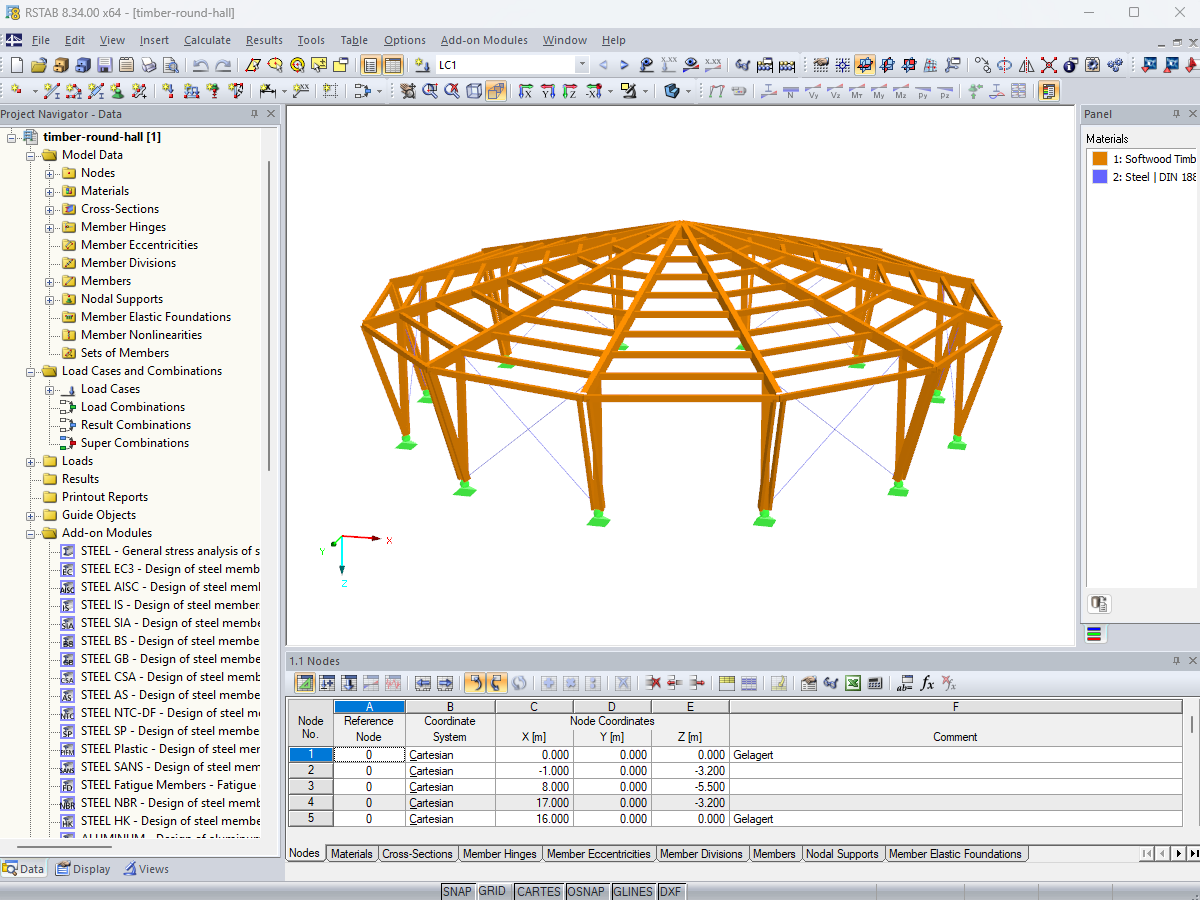The height and width of the screenshot is (900, 1200).
Task: Open the File menu
Action: click(41, 40)
